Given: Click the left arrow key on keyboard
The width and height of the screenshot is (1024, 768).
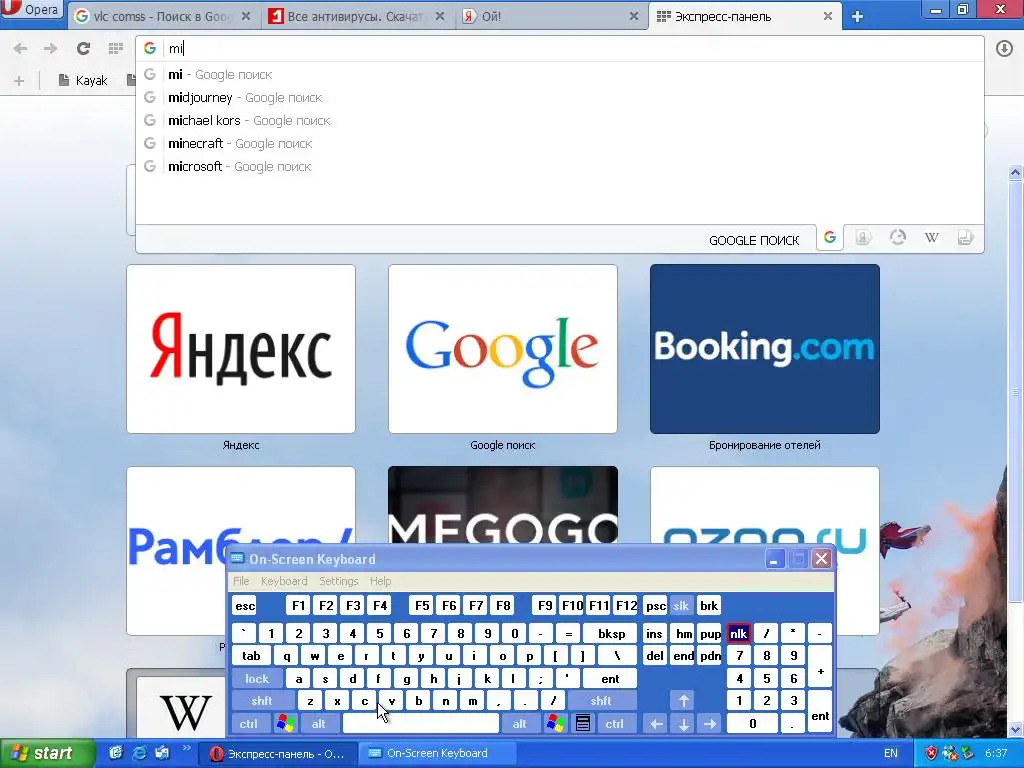Looking at the screenshot, I should pyautogui.click(x=656, y=724).
